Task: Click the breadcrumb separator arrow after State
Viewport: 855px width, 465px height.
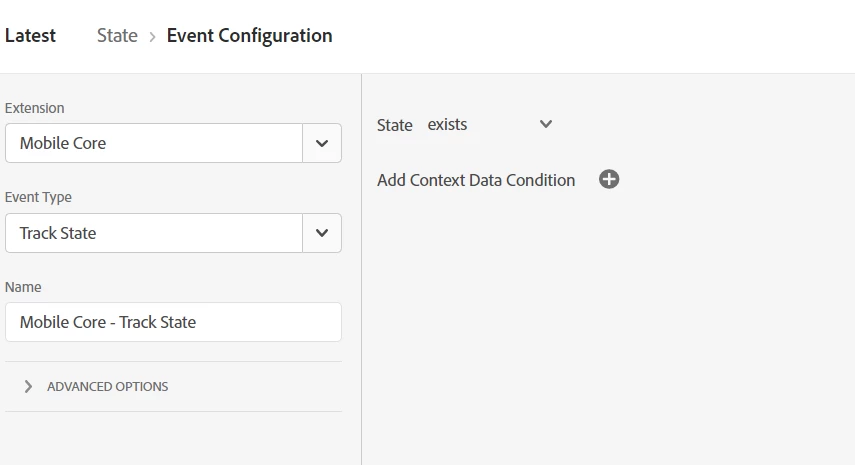Action: click(x=152, y=36)
